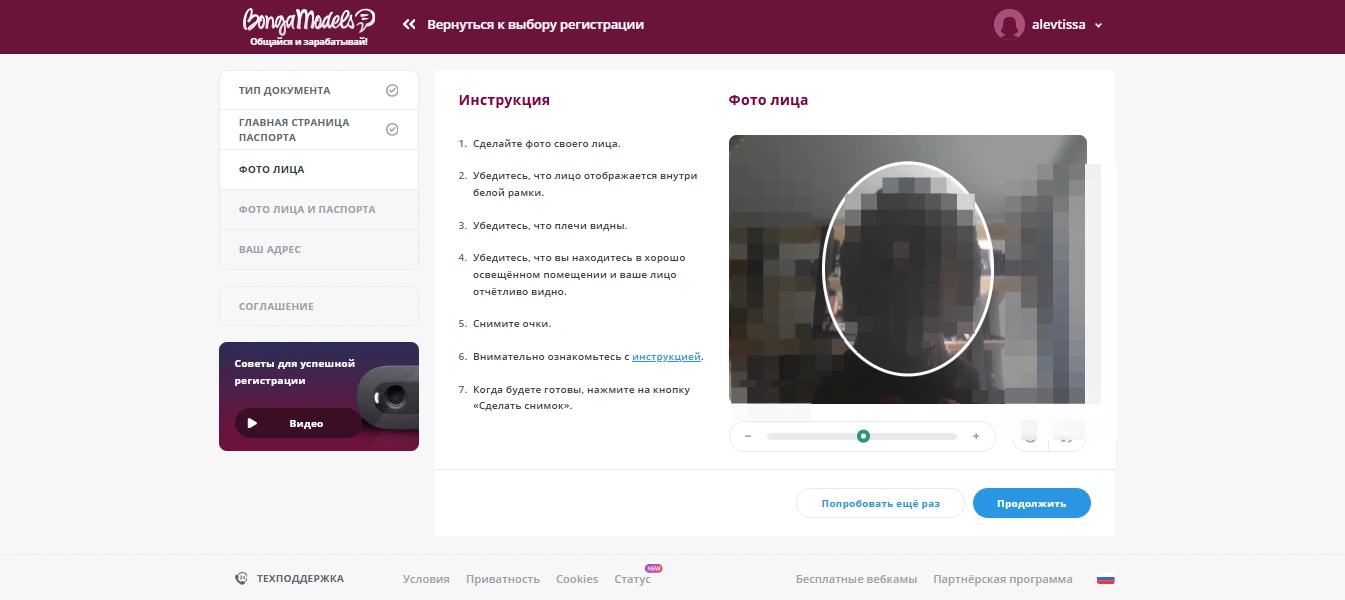1345x600 pixels.
Task: Click the BongaModels logo
Action: [308, 26]
